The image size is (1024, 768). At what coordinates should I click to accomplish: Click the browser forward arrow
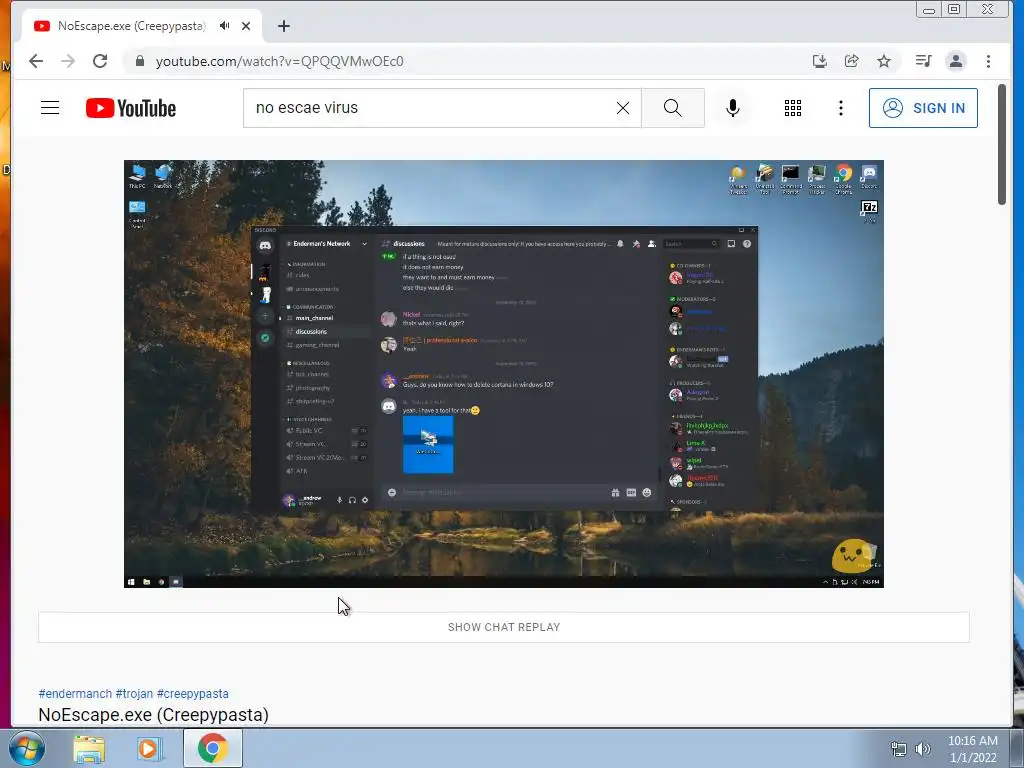68,61
